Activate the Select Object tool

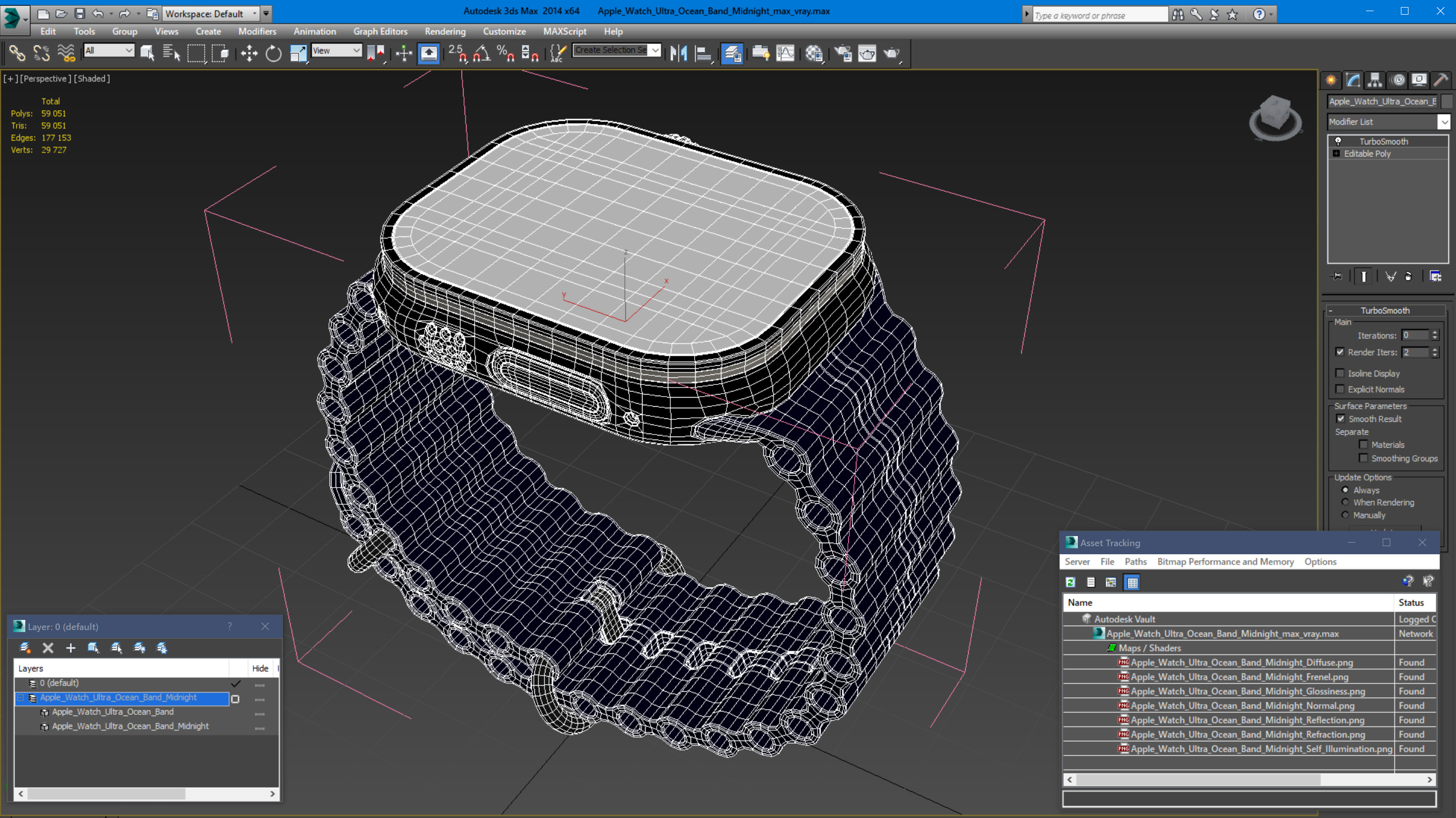(148, 53)
